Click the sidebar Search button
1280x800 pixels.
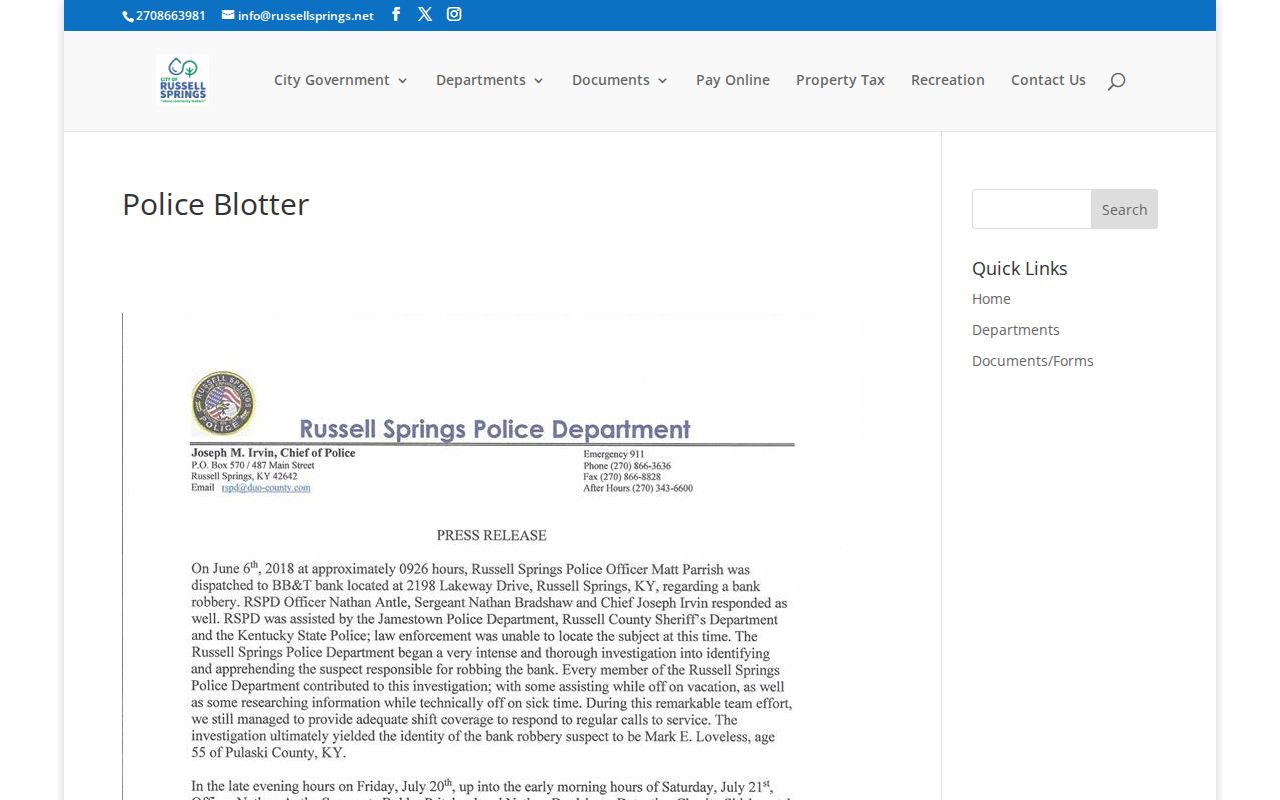pos(1124,209)
